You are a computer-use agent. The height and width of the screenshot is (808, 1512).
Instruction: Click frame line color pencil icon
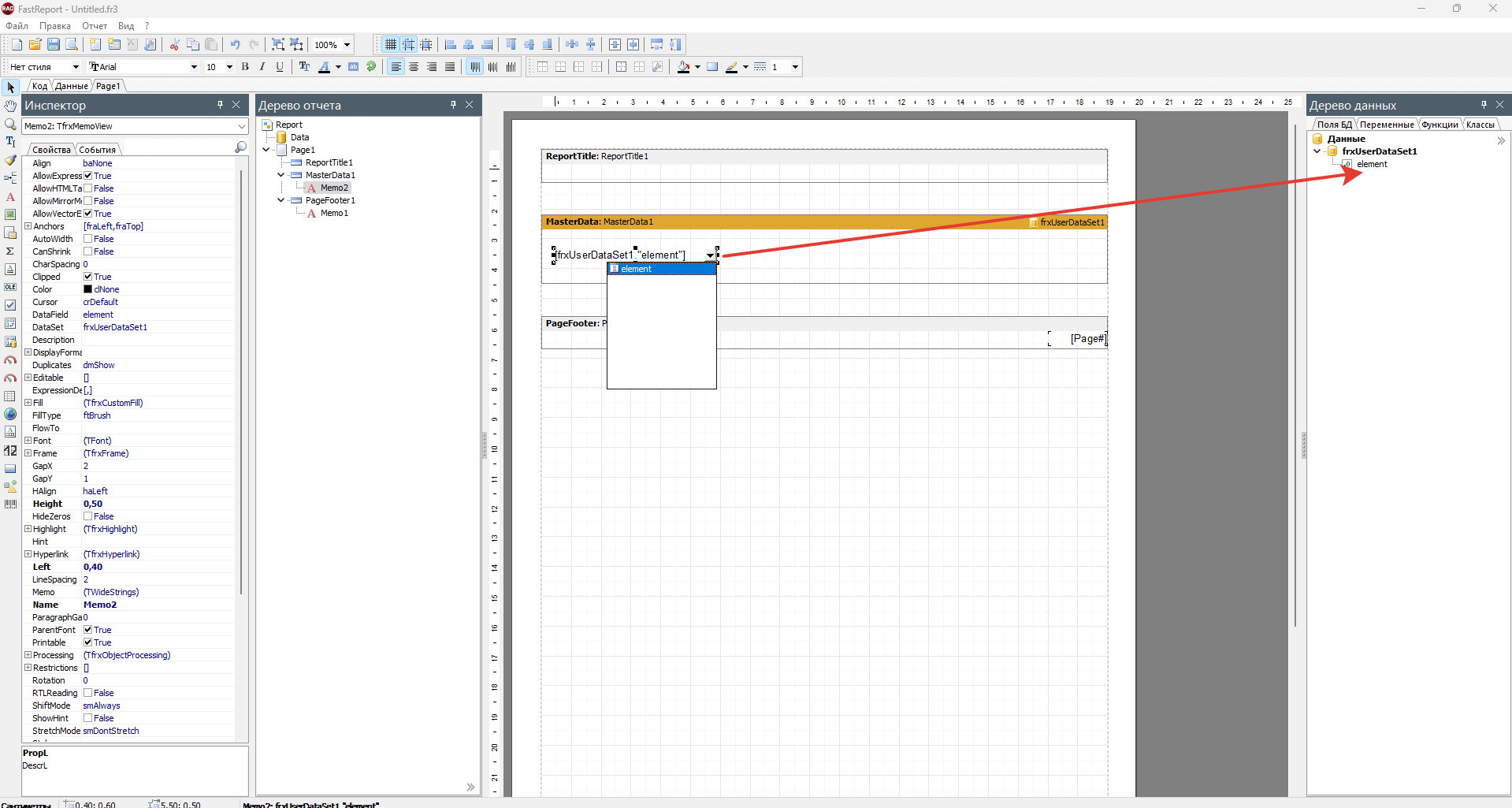(x=732, y=67)
